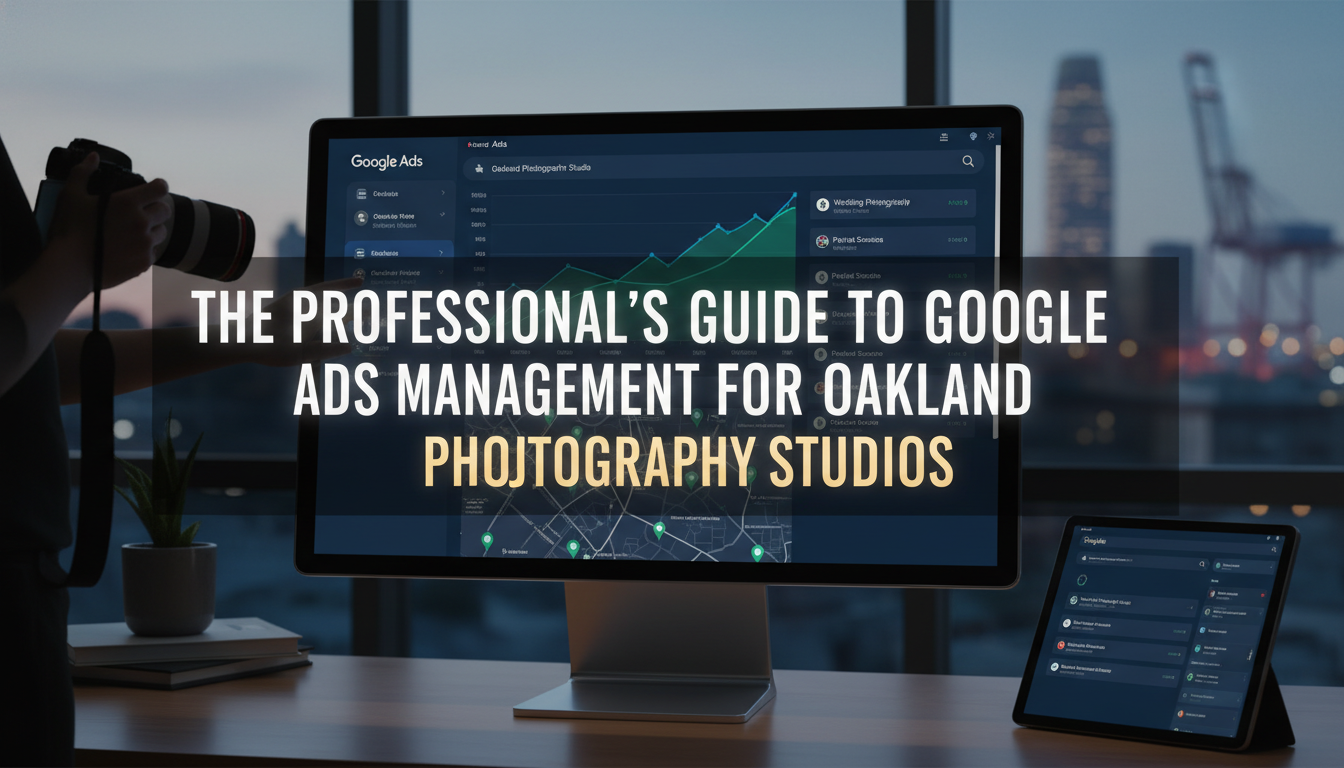This screenshot has width=1344, height=768.
Task: Click the Wedding Photography campaign icon
Action: (823, 204)
